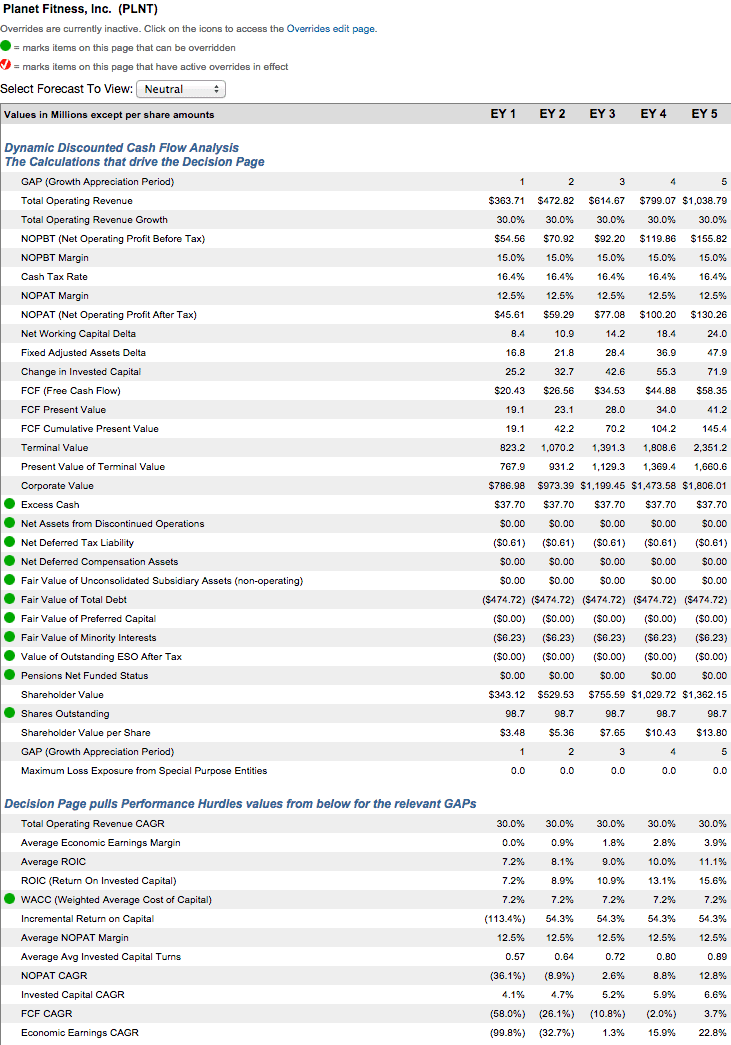
Task: Click the Cash Tax Rate row label
Action: tap(54, 277)
